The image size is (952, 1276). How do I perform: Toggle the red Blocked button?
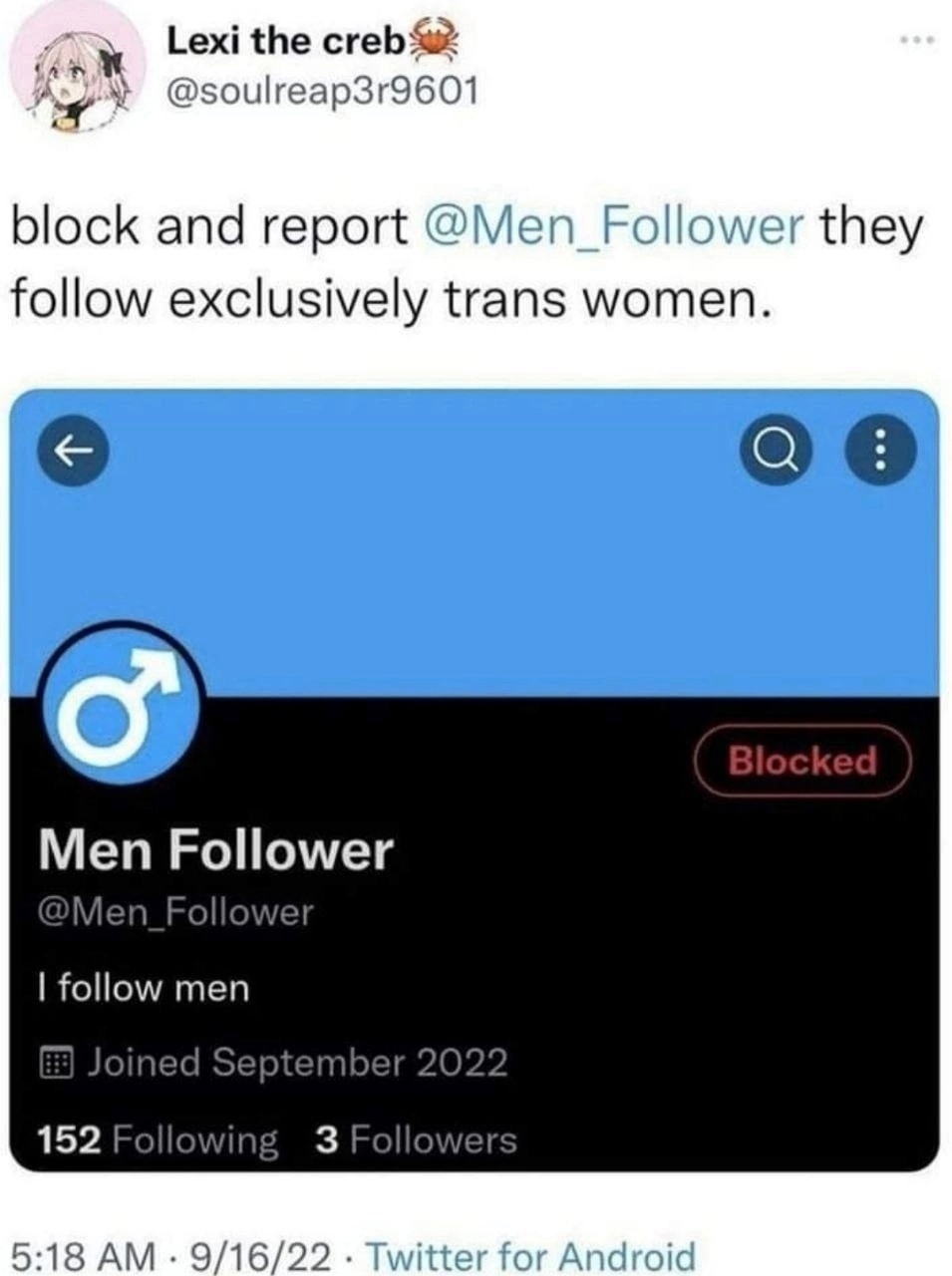[802, 761]
